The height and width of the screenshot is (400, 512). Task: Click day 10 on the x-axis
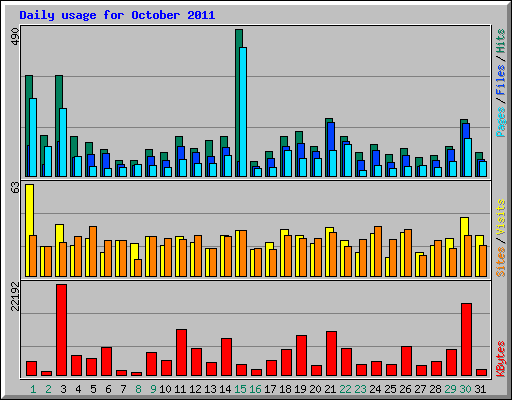pos(165,389)
